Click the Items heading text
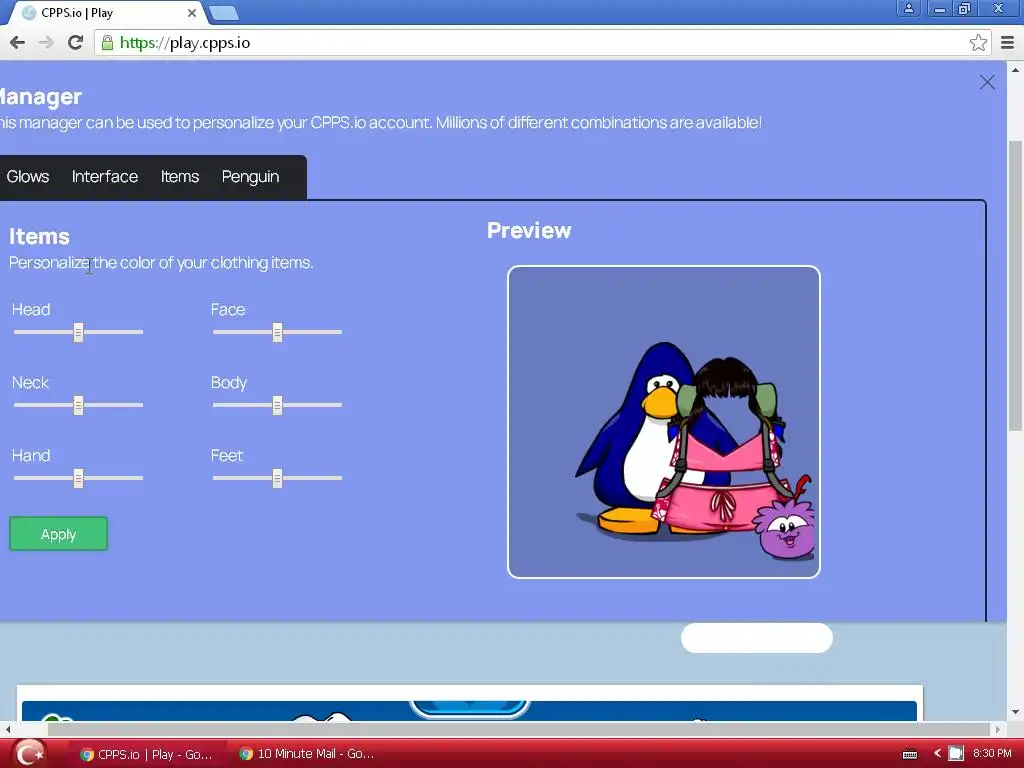 (39, 236)
